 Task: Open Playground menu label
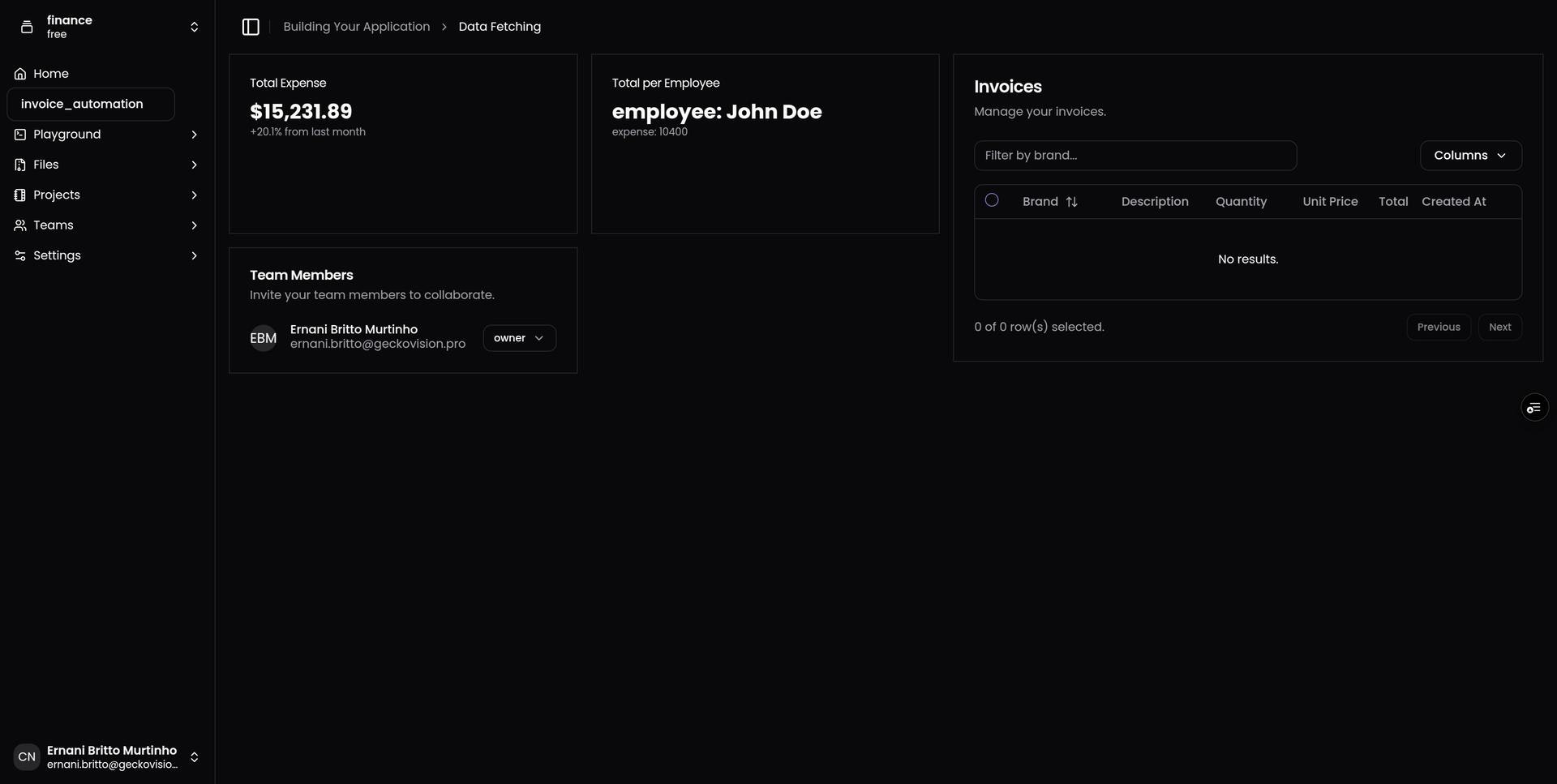[67, 135]
